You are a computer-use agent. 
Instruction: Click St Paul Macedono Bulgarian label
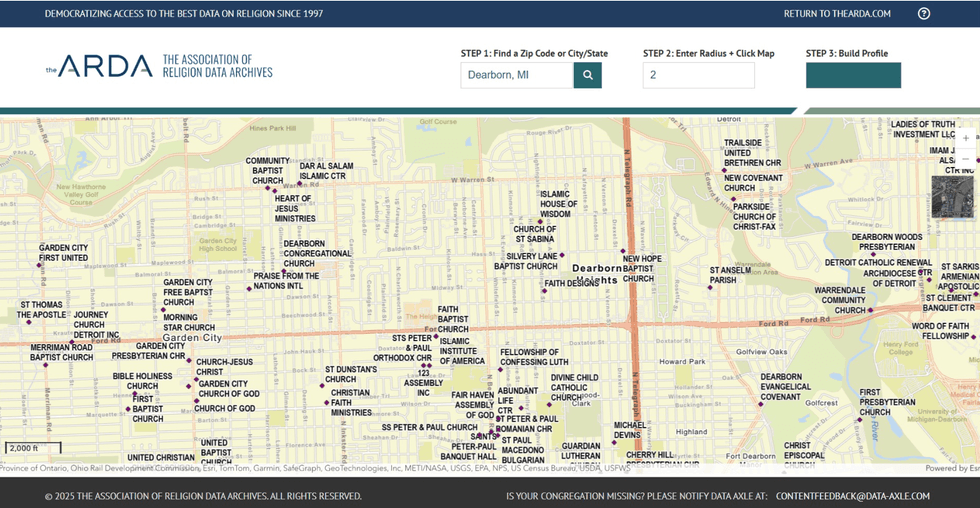(522, 450)
